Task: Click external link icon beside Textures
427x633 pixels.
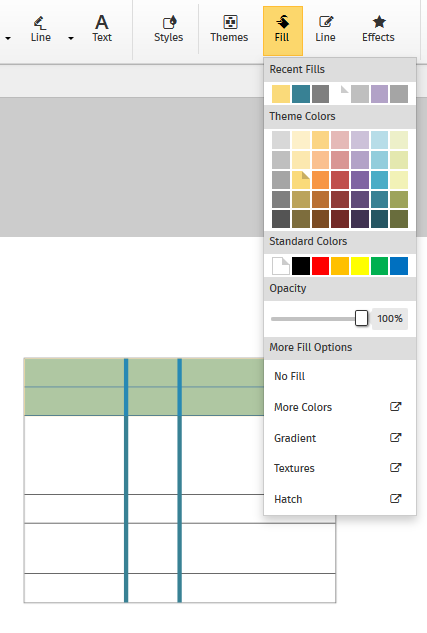Action: [x=396, y=467]
